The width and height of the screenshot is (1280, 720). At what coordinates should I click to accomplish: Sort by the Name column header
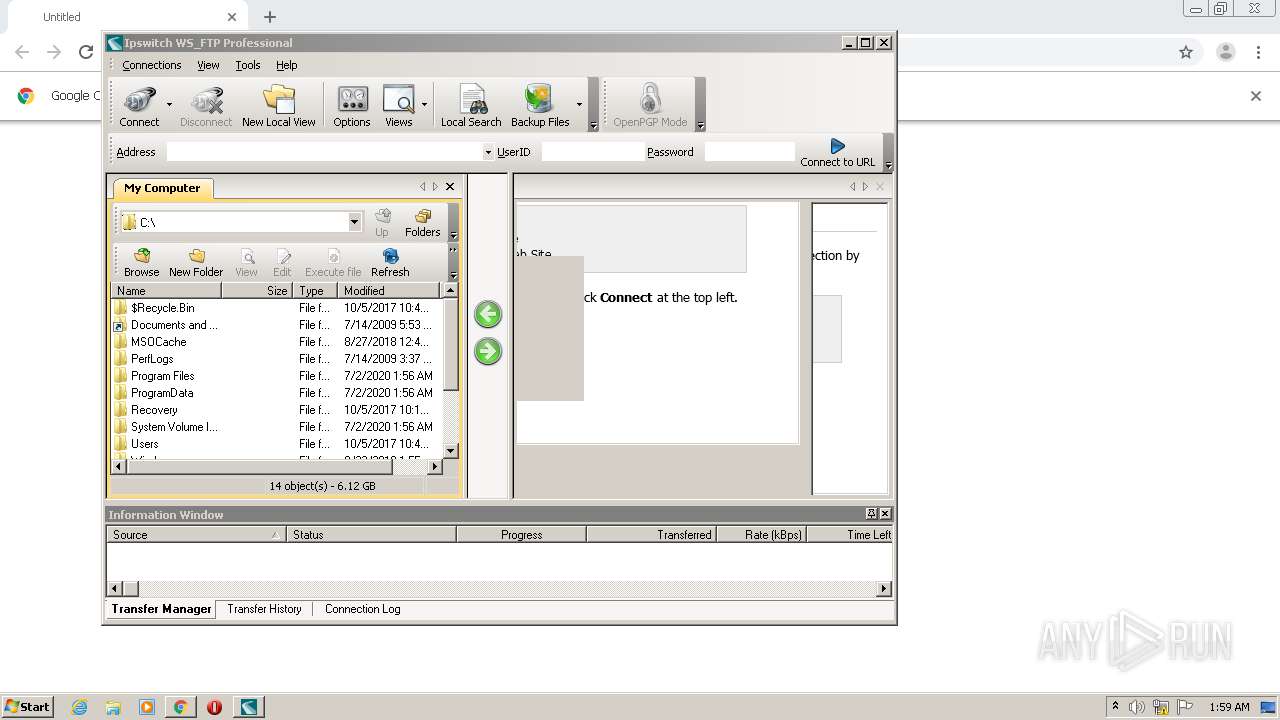tap(166, 291)
